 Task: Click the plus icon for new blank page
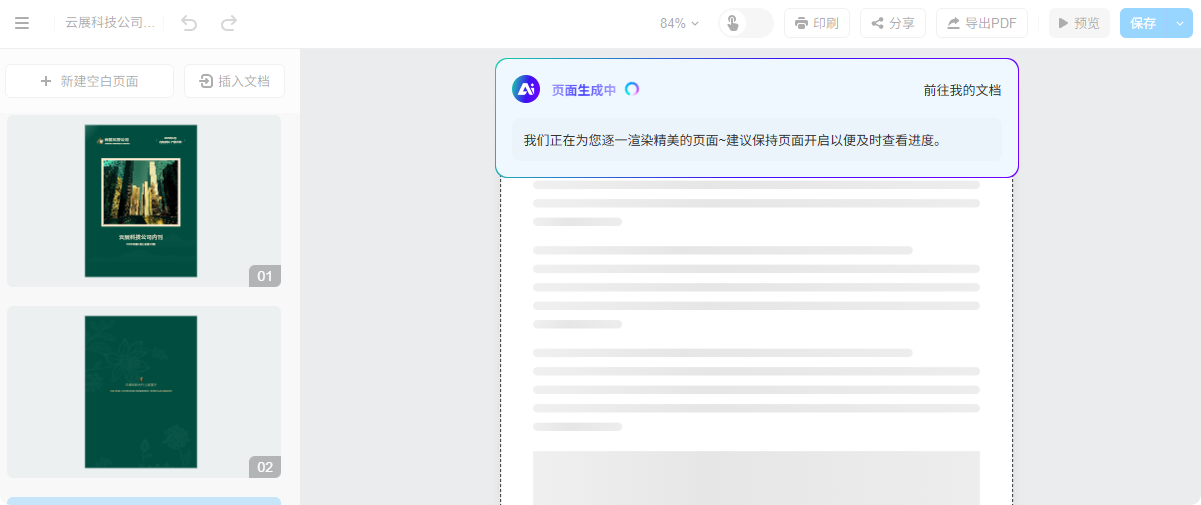pyautogui.click(x=46, y=81)
